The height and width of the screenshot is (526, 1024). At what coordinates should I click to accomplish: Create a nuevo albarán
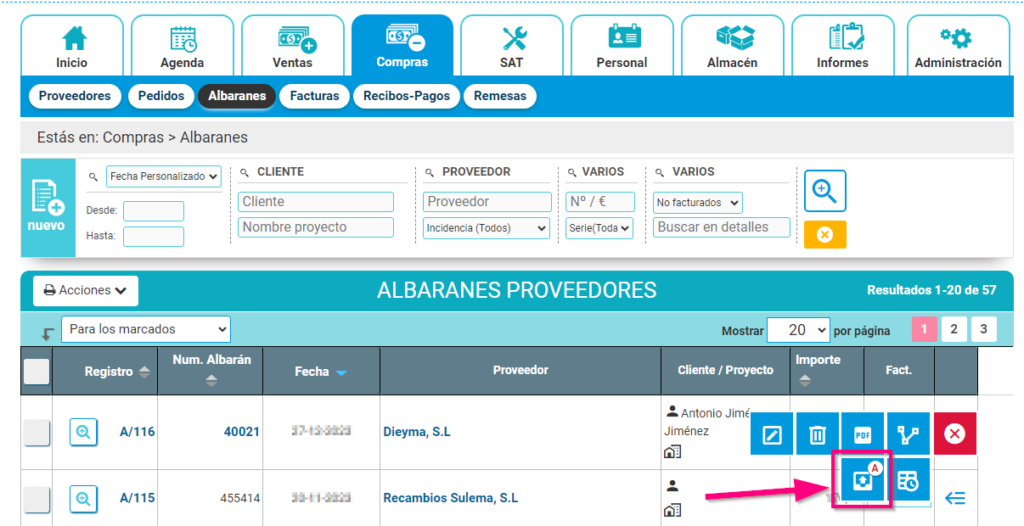[x=49, y=207]
